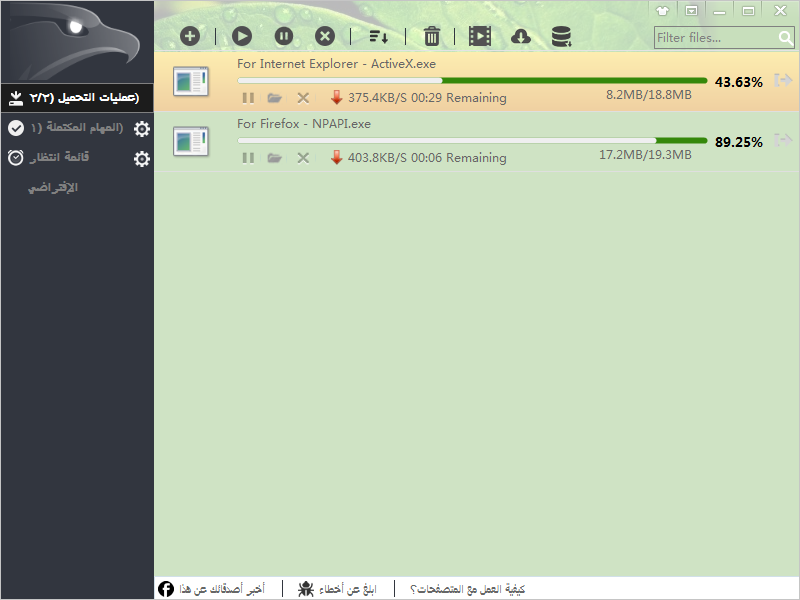Click red arrow speed icon of NPAPI.exe

[x=336, y=158]
